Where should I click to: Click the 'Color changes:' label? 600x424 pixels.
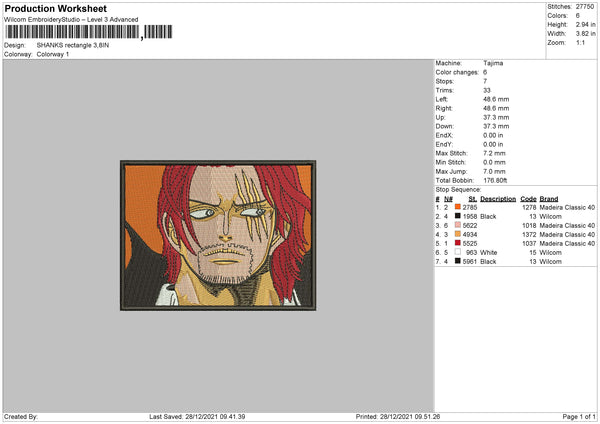pos(457,72)
